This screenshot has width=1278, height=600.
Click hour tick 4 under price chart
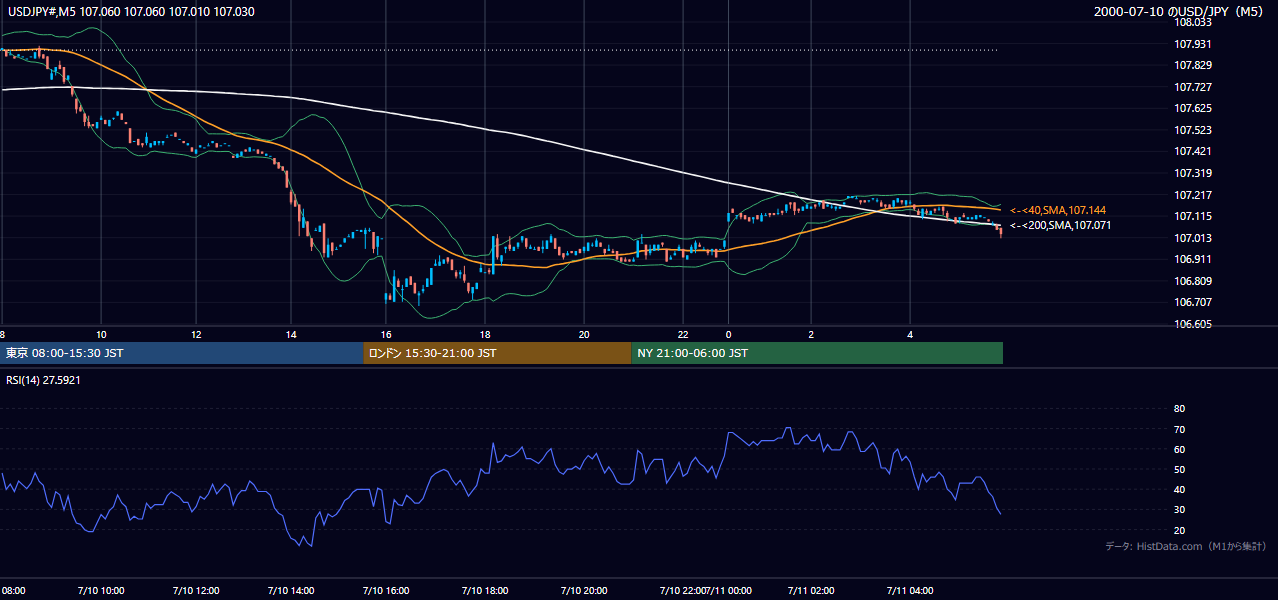coord(909,334)
